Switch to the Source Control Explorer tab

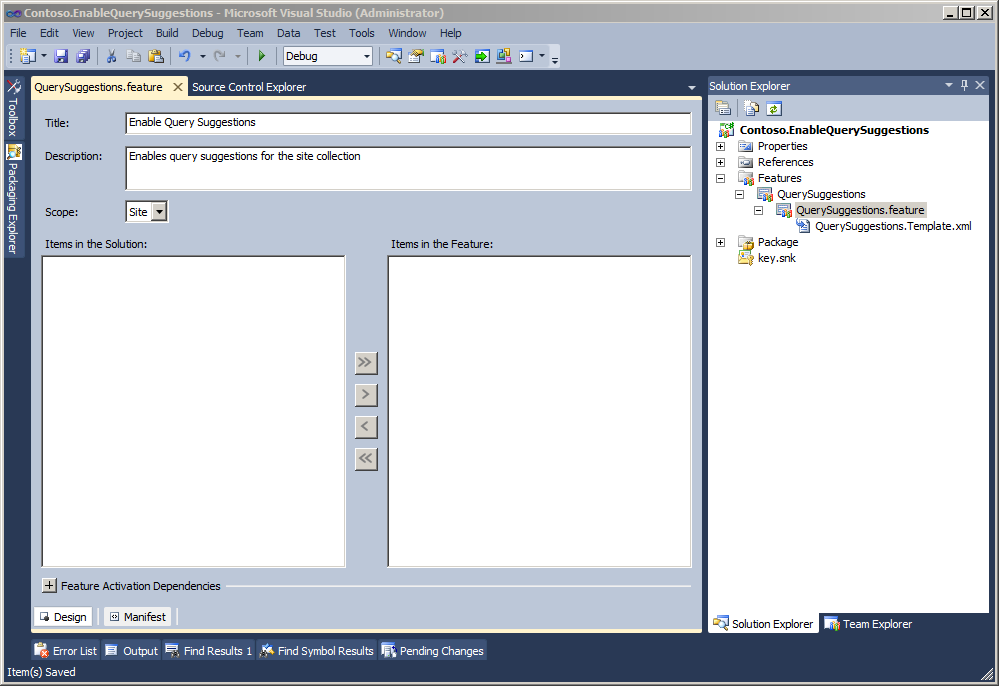click(249, 87)
